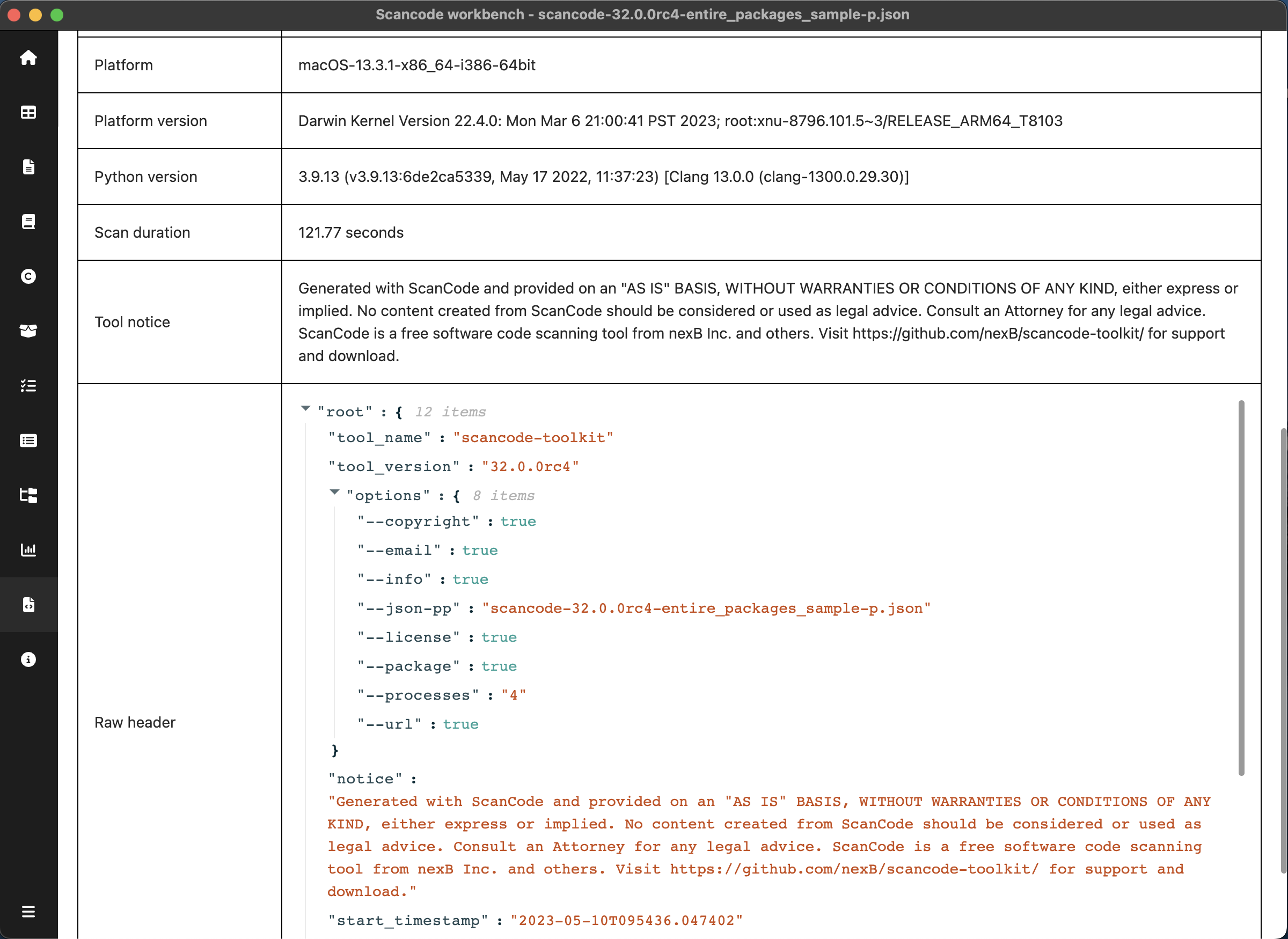
Task: Open the License explorer book icon
Action: (28, 222)
